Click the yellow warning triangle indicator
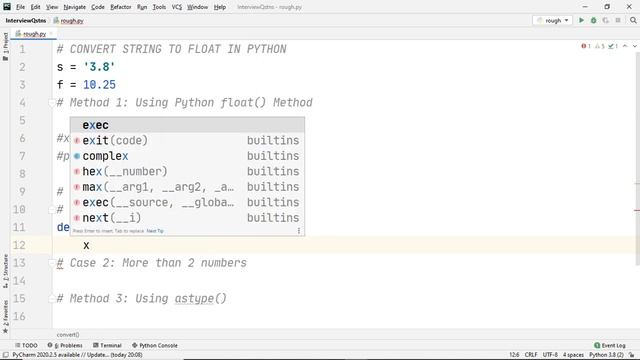The height and width of the screenshot is (360, 640). coord(599,46)
